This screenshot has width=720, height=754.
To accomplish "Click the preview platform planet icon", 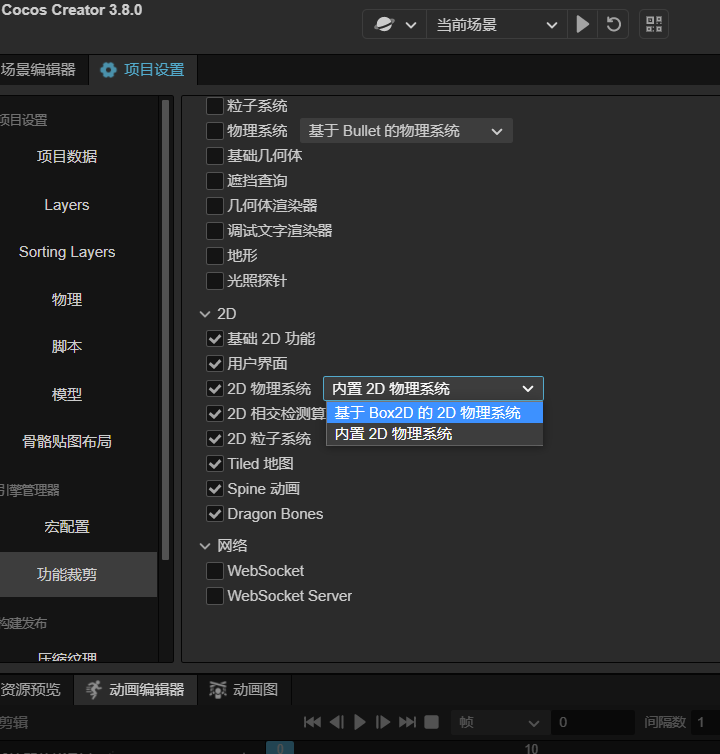I will point(384,24).
